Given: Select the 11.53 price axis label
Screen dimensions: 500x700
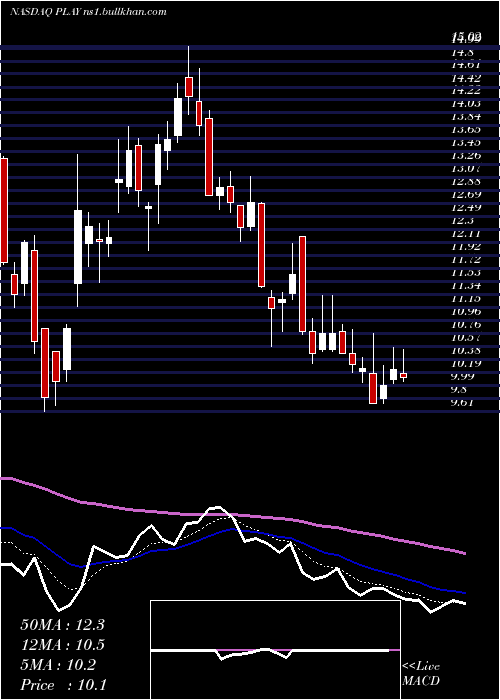Looking at the screenshot, I should click(x=466, y=272).
